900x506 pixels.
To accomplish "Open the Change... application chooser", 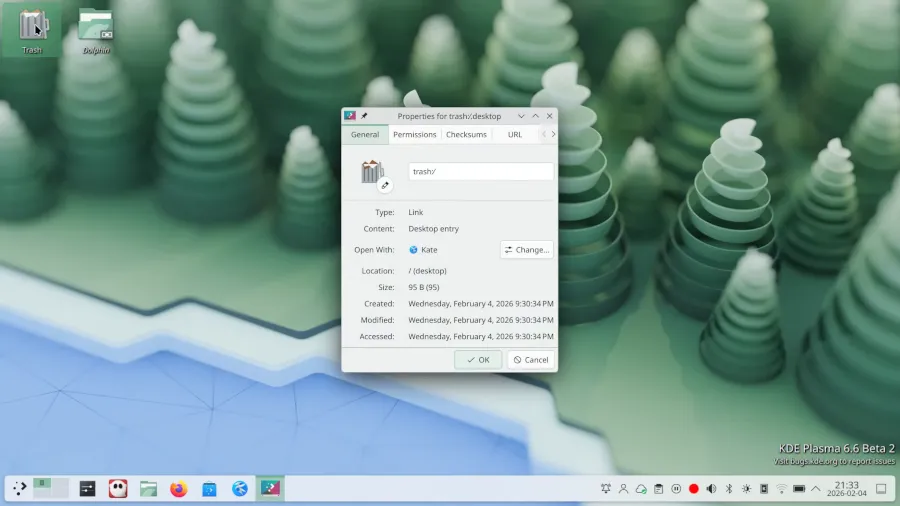I will coord(526,250).
